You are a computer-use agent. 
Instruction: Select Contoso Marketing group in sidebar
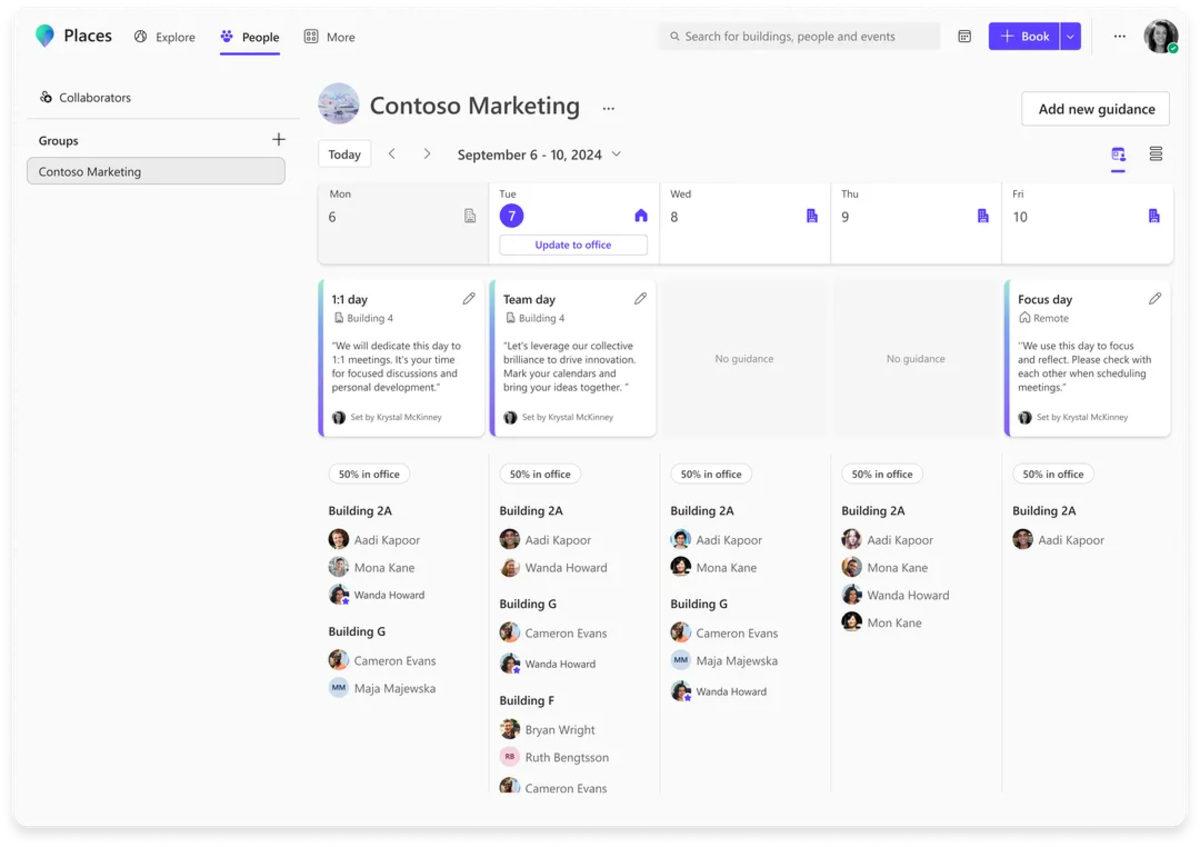tap(156, 172)
